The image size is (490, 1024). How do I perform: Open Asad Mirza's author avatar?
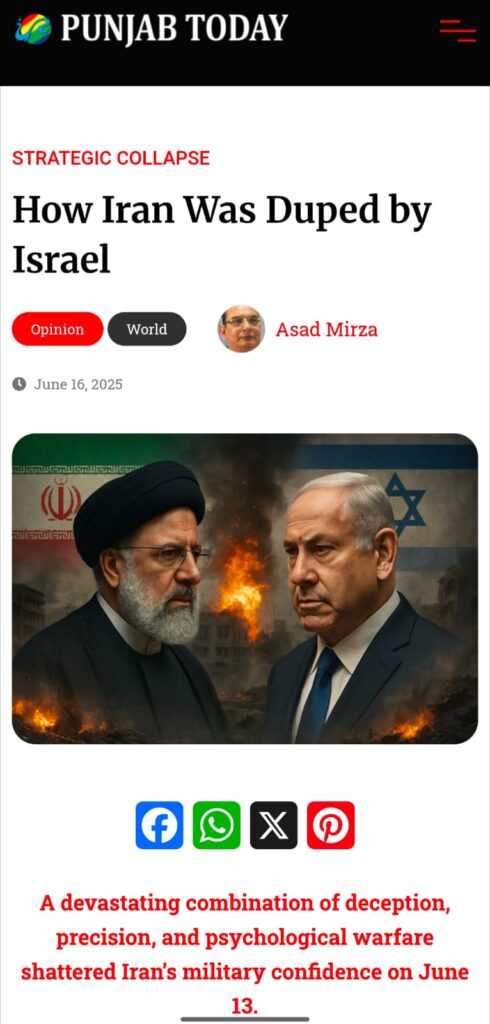(x=241, y=329)
